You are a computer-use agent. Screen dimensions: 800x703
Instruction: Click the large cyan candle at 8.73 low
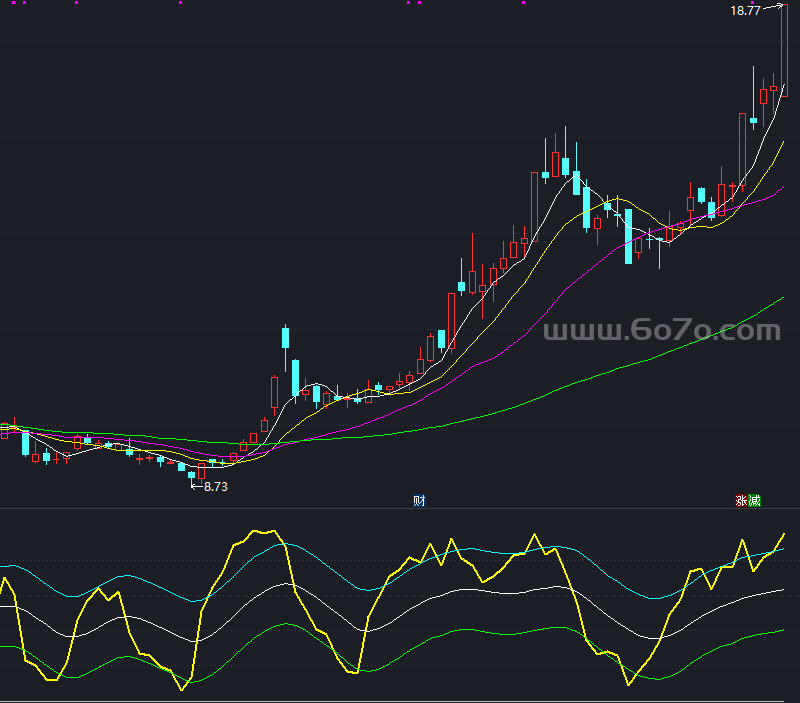pos(191,478)
